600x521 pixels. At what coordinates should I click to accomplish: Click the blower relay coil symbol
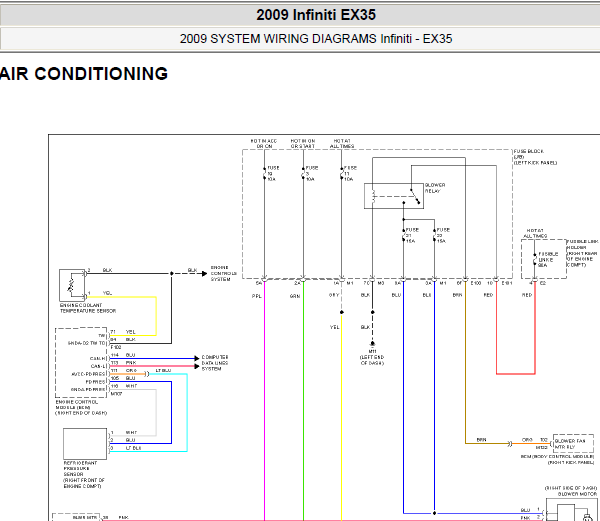tap(373, 196)
